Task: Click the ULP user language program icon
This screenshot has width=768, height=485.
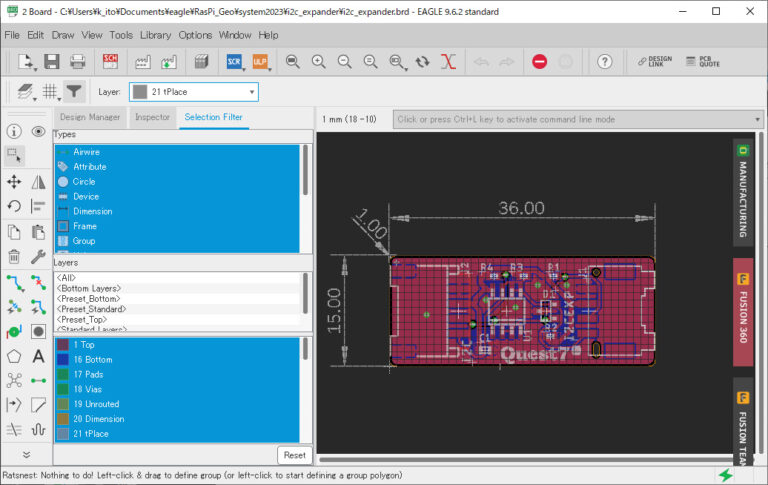Action: (260, 61)
